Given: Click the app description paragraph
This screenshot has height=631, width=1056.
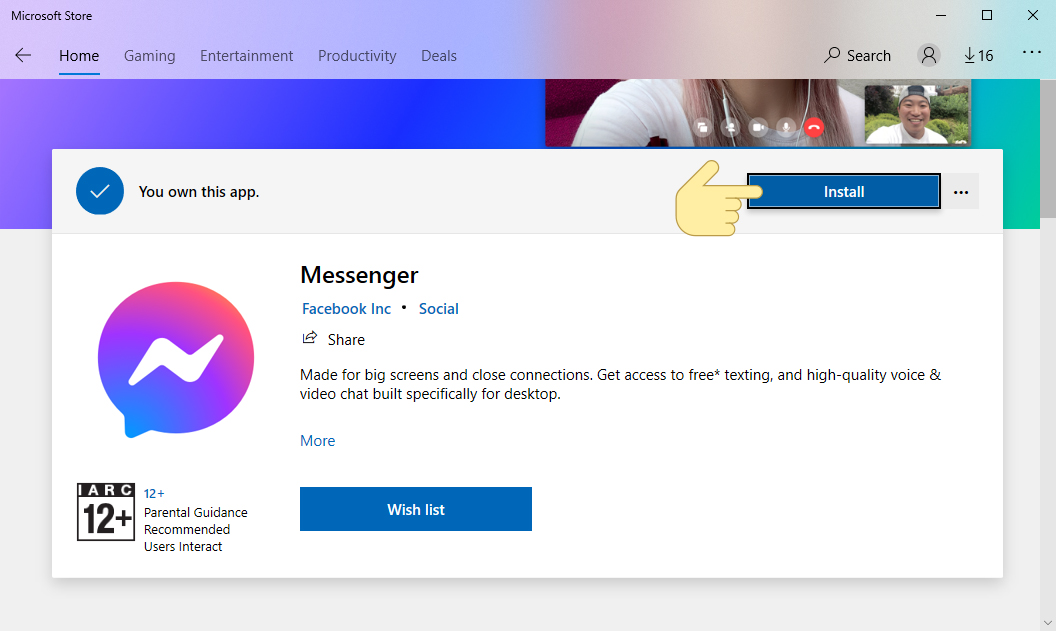Looking at the screenshot, I should pyautogui.click(x=620, y=384).
